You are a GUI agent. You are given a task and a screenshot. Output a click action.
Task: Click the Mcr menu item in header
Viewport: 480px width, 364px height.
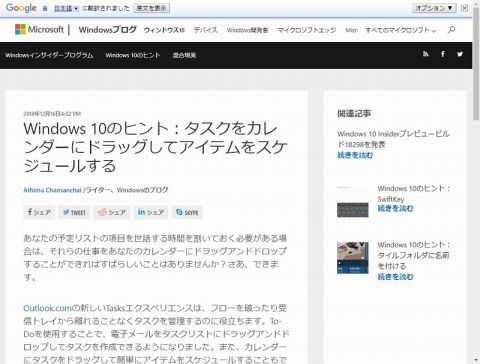[x=351, y=30]
